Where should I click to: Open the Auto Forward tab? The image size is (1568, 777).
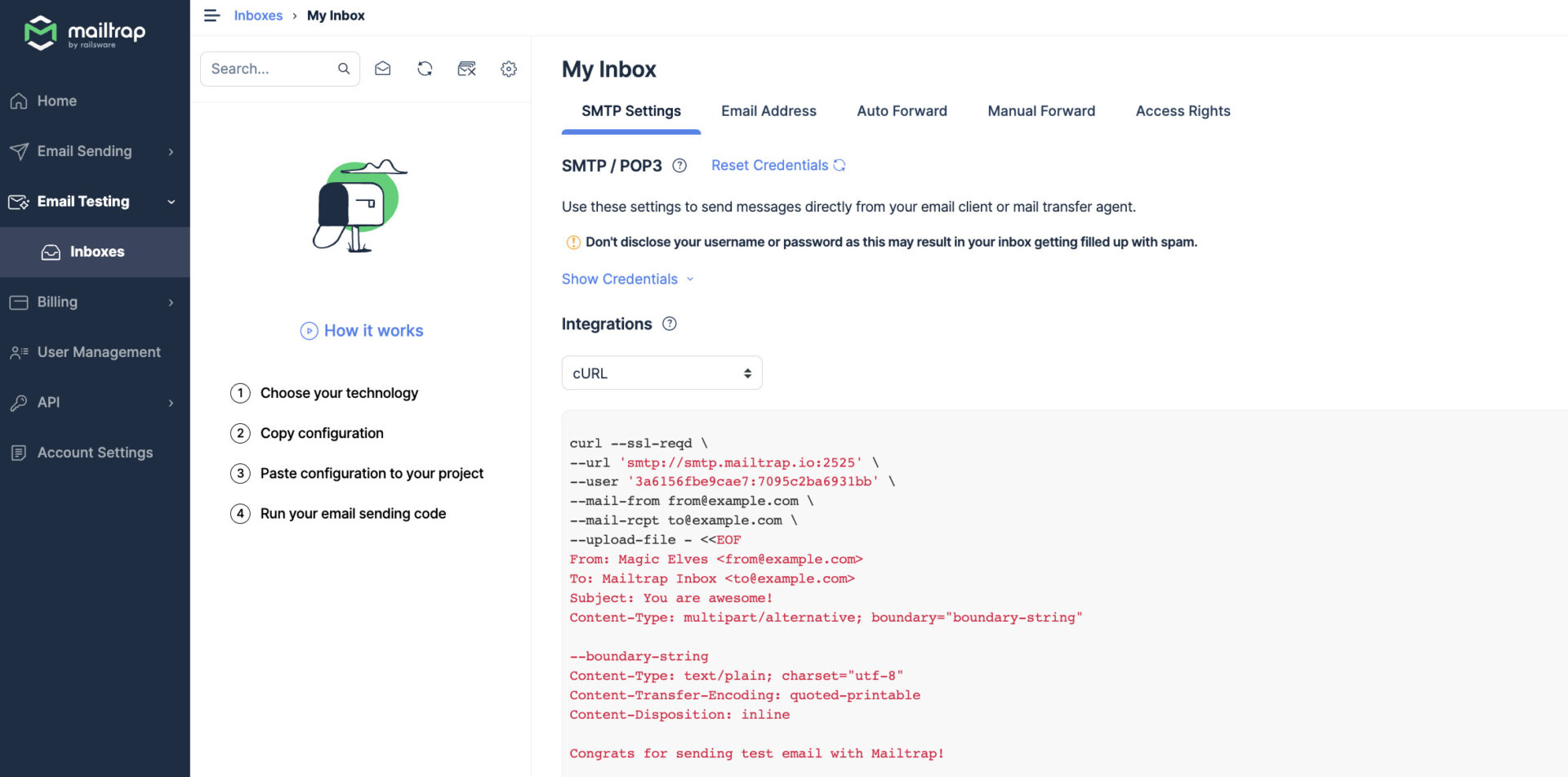(x=902, y=111)
